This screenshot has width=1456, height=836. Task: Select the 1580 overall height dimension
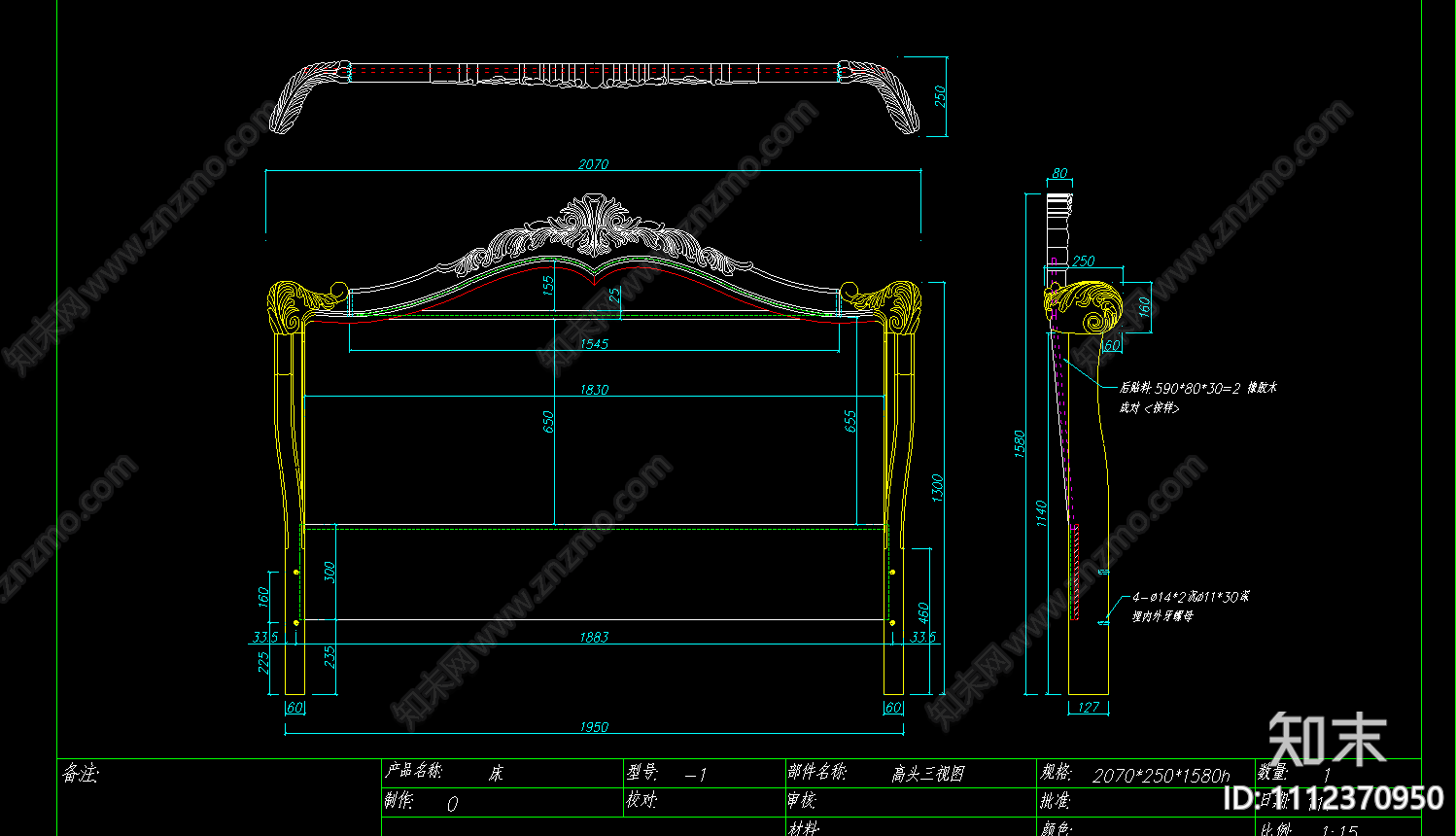pos(1020,443)
